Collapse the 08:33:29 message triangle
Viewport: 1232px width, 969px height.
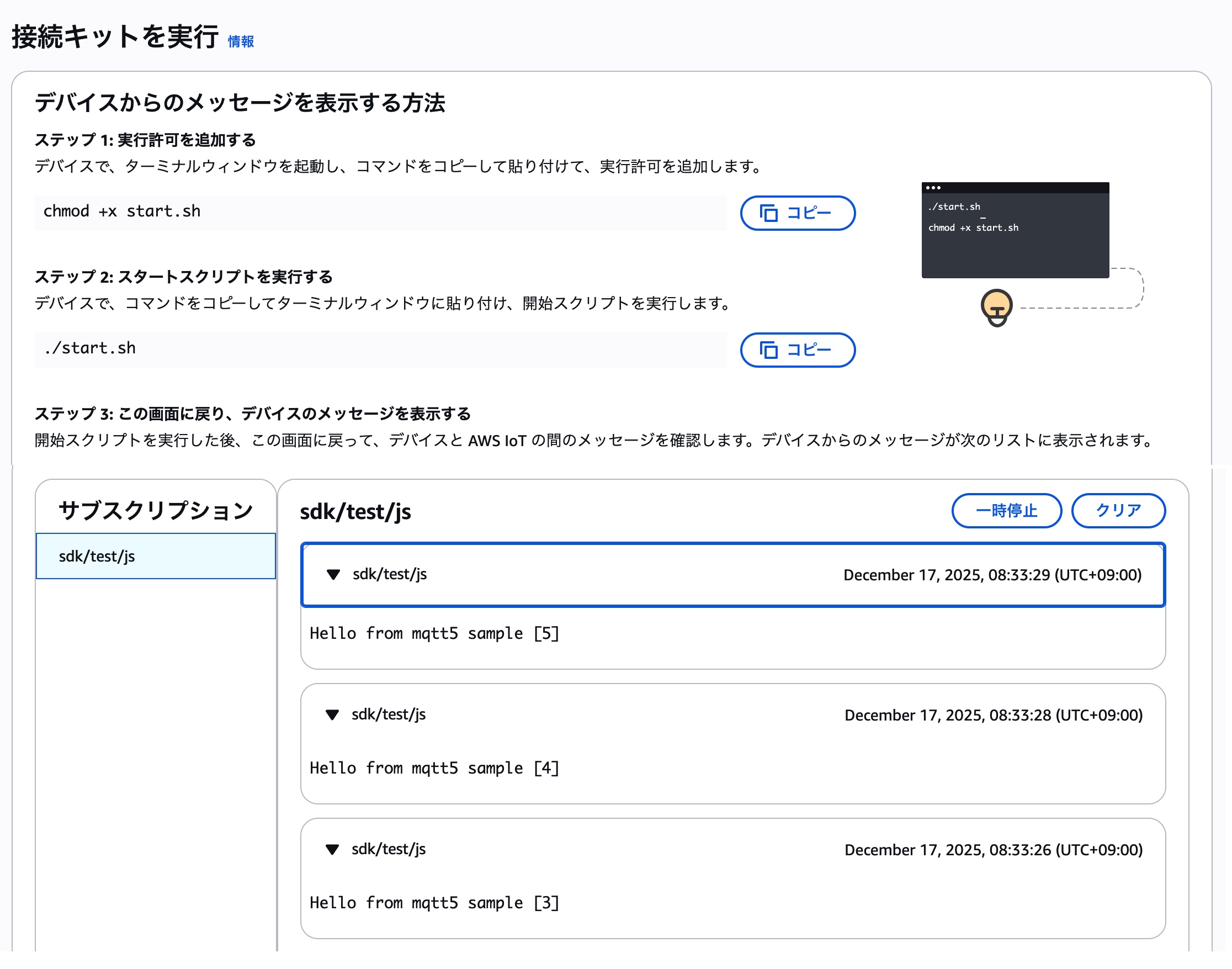click(333, 575)
